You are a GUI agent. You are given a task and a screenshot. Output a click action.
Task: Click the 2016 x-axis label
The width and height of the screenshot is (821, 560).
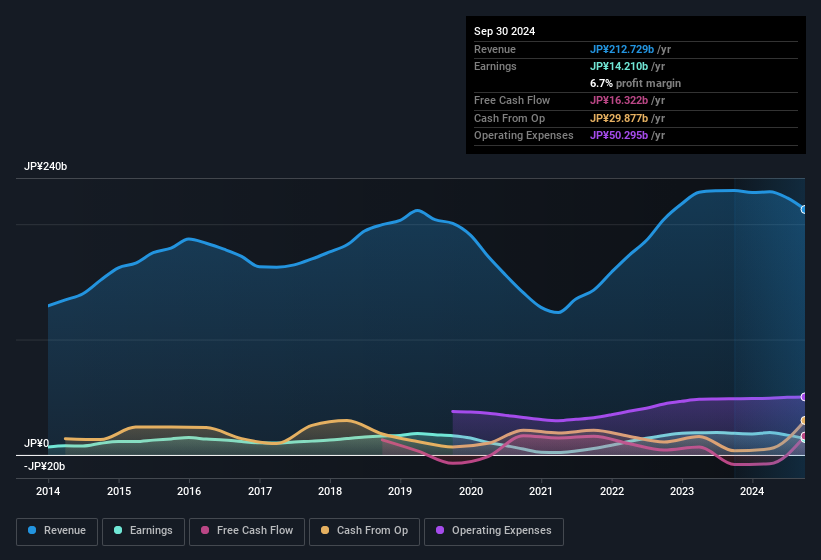[189, 491]
